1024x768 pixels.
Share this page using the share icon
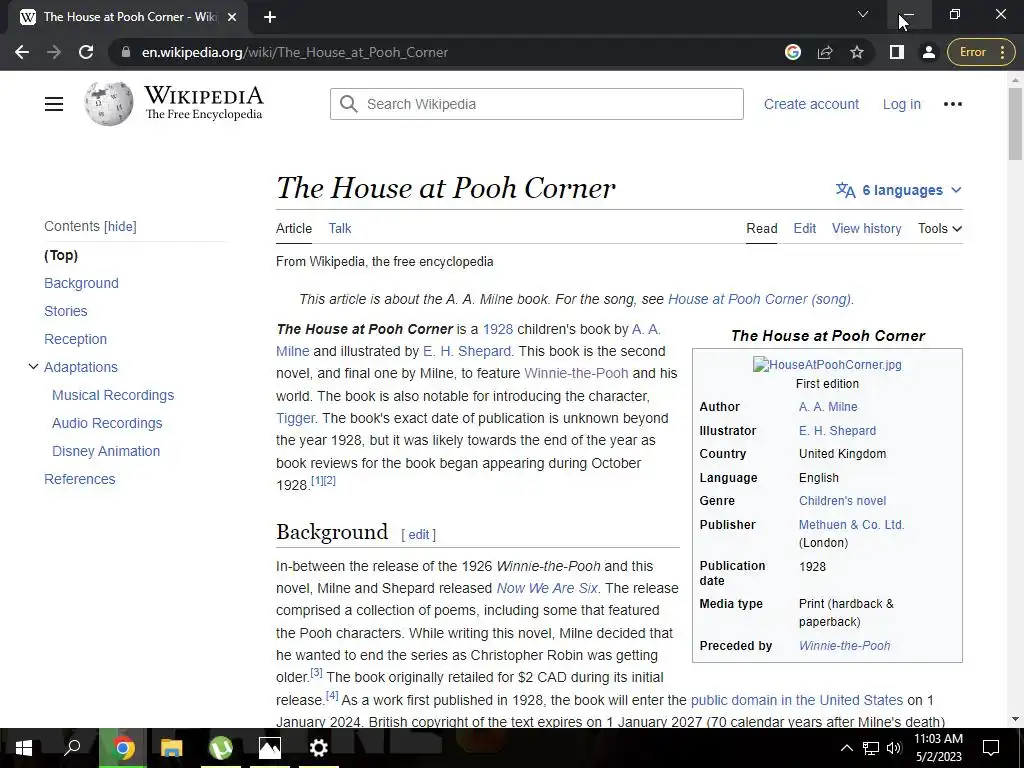[825, 52]
